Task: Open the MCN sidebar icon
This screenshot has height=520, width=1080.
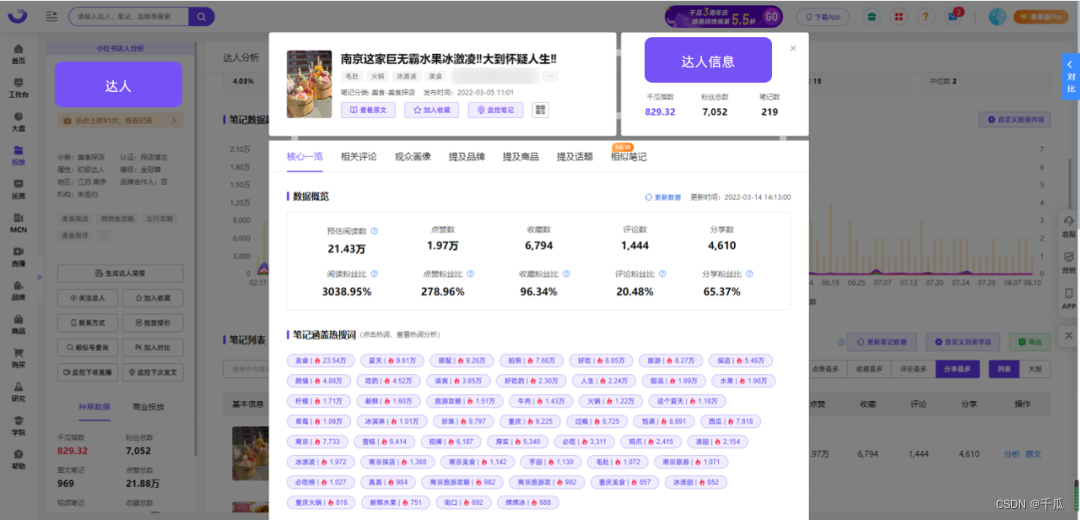Action: tap(19, 222)
